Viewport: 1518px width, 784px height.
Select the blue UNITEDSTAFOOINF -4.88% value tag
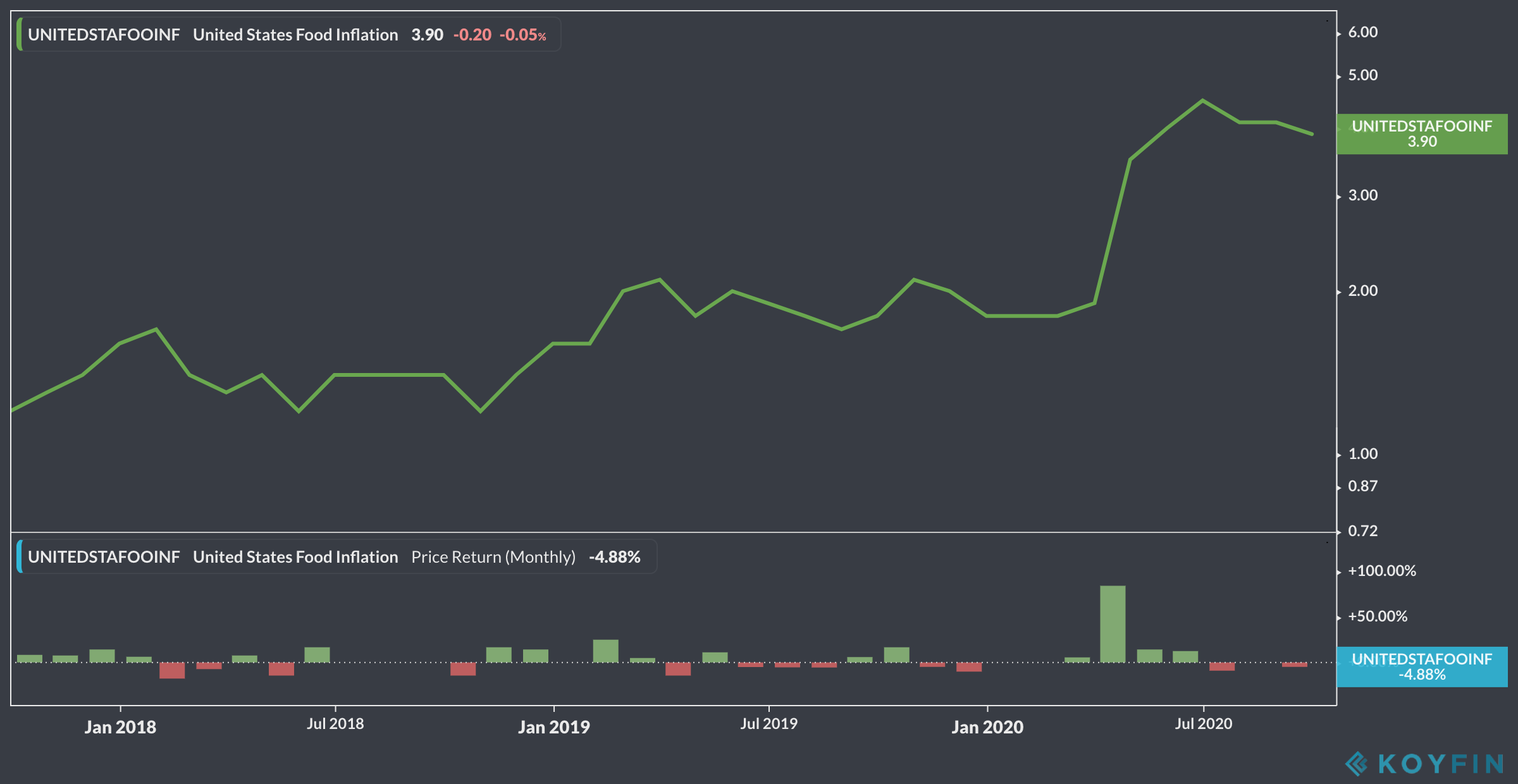[1421, 667]
